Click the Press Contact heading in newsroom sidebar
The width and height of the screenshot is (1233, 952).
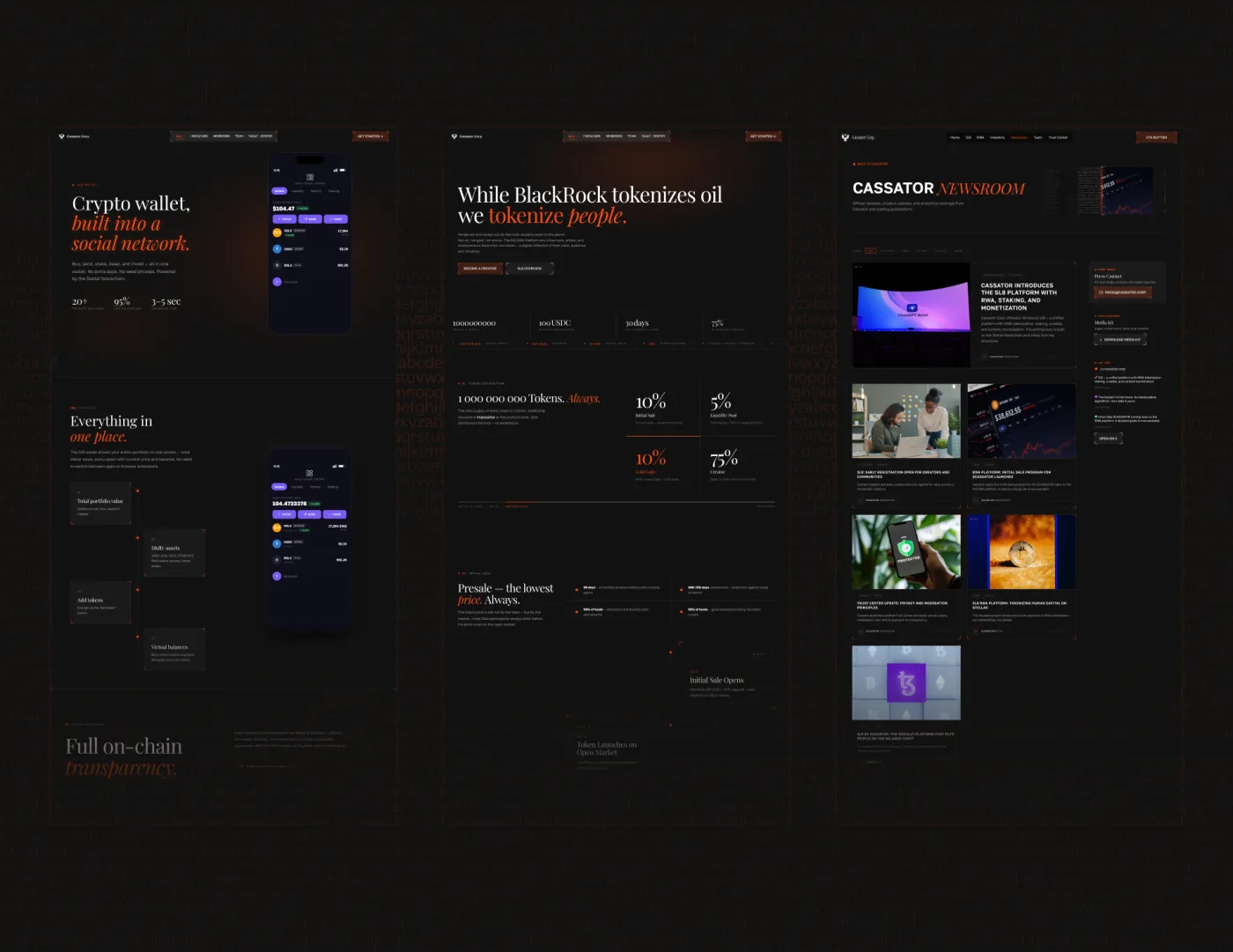[1108, 277]
